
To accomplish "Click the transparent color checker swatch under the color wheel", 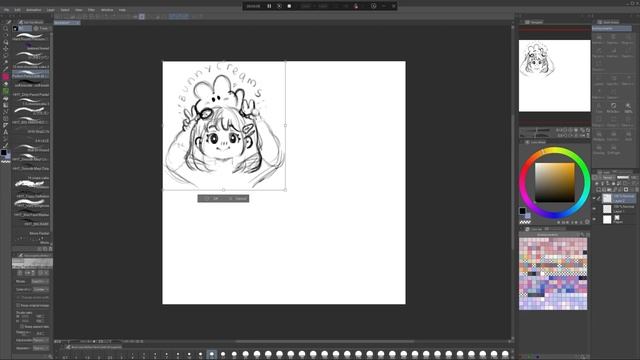I will pos(525,222).
